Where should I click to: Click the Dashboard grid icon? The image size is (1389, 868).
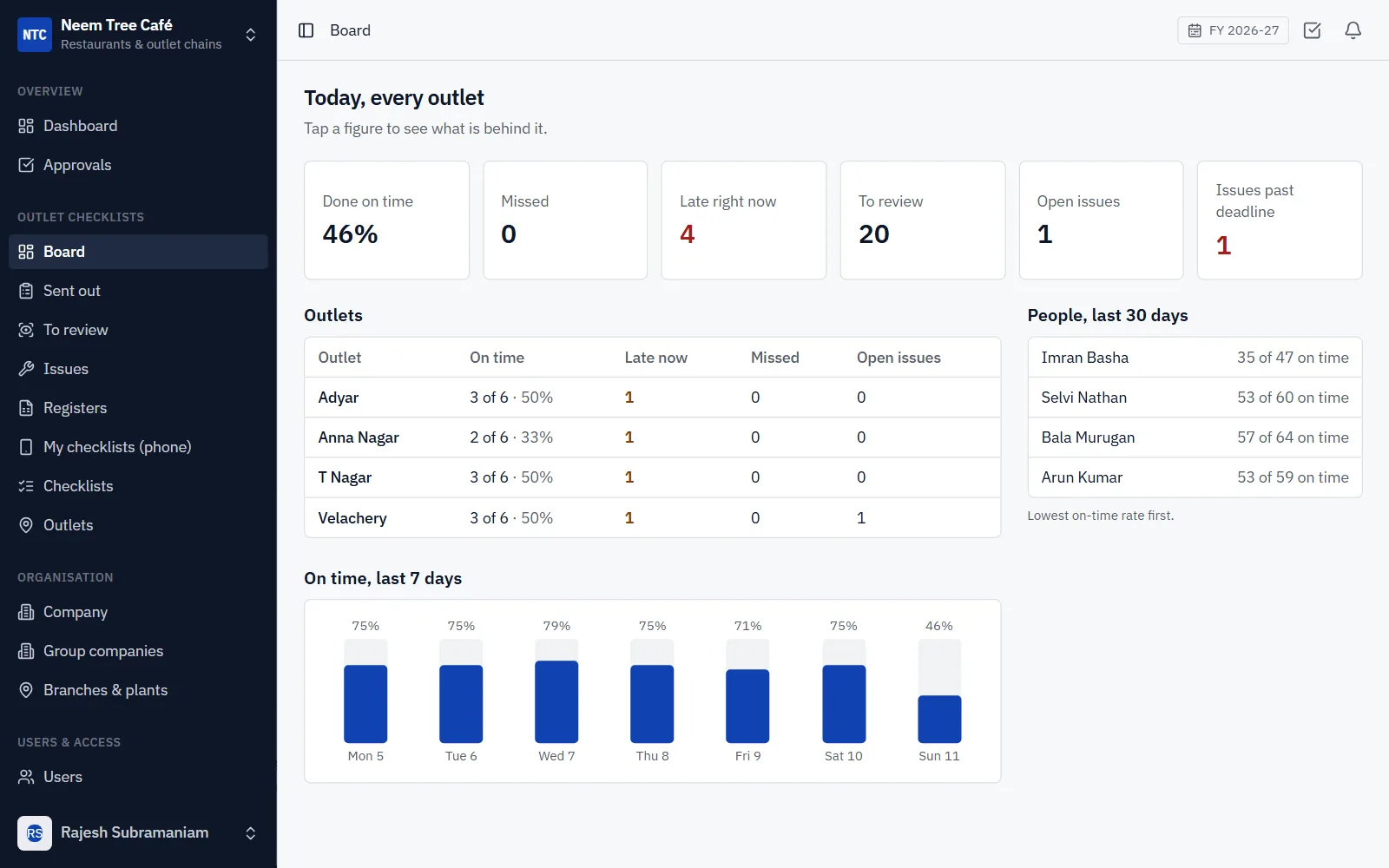pyautogui.click(x=26, y=126)
